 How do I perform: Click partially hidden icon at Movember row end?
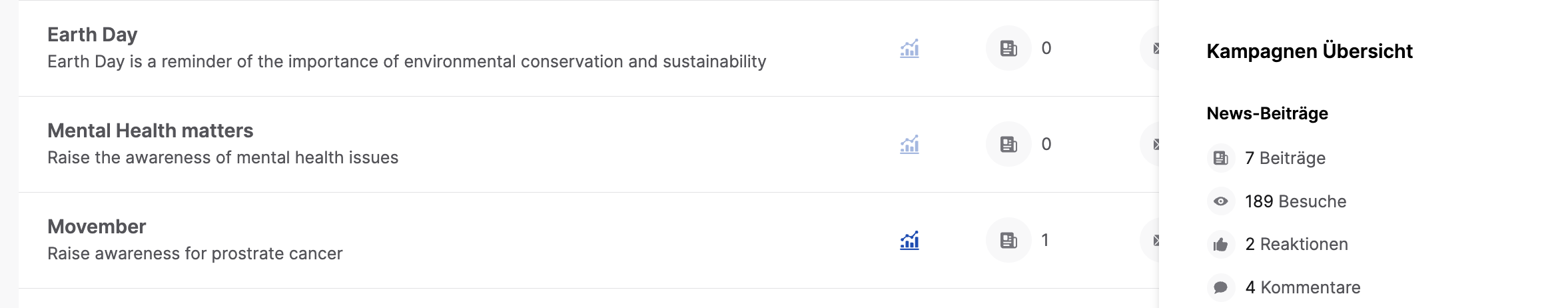[x=1150, y=240]
